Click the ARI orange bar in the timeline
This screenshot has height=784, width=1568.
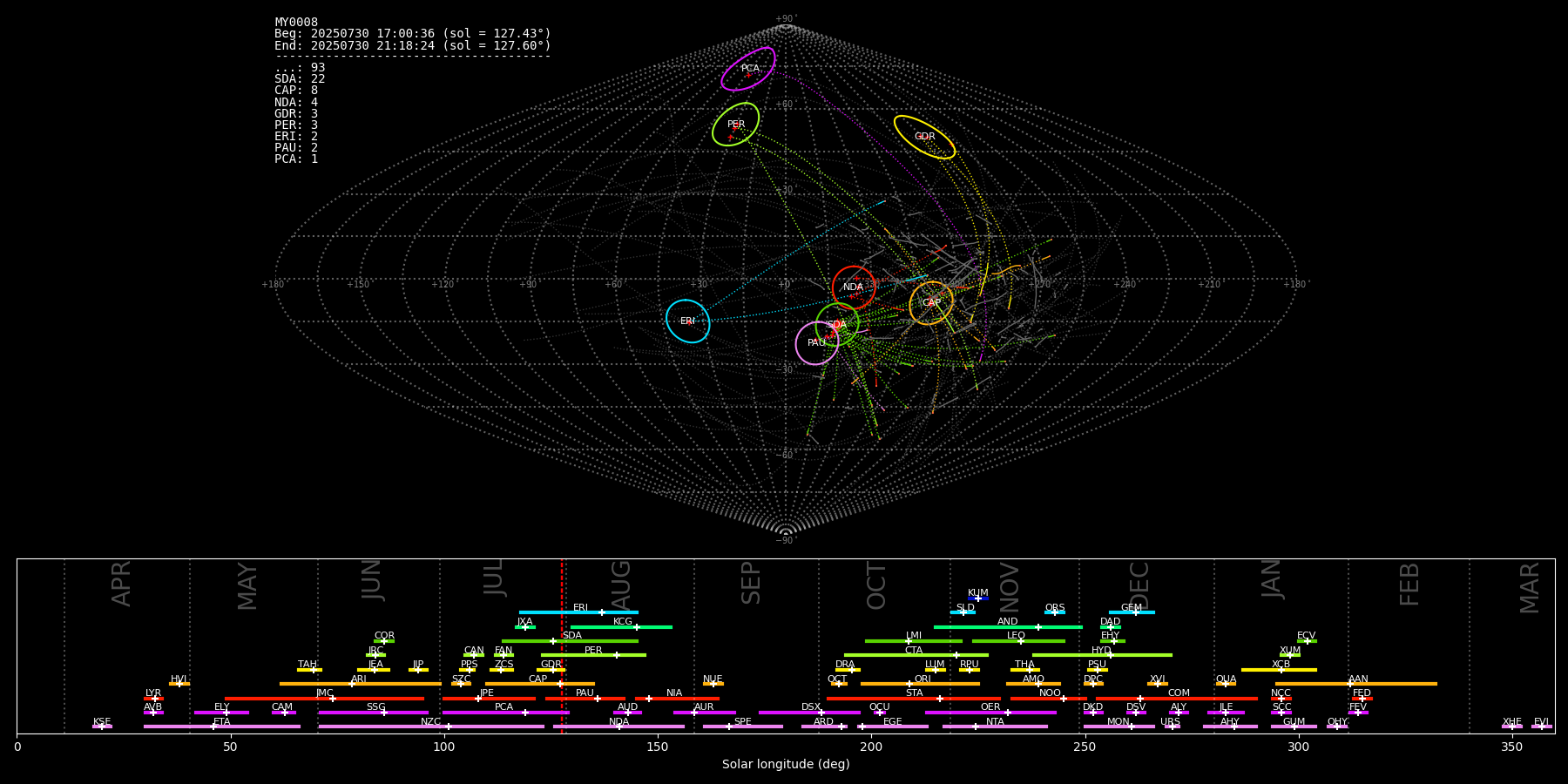click(x=361, y=684)
